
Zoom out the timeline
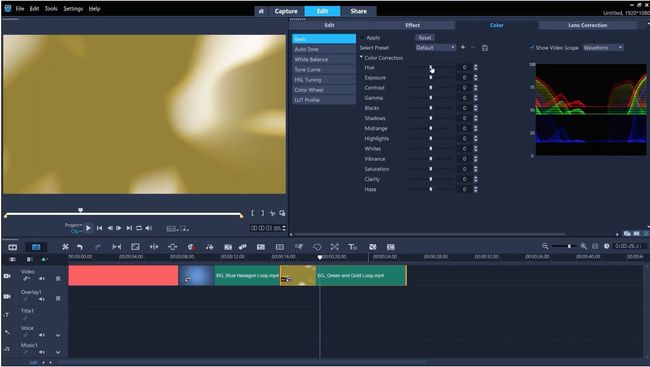545,246
